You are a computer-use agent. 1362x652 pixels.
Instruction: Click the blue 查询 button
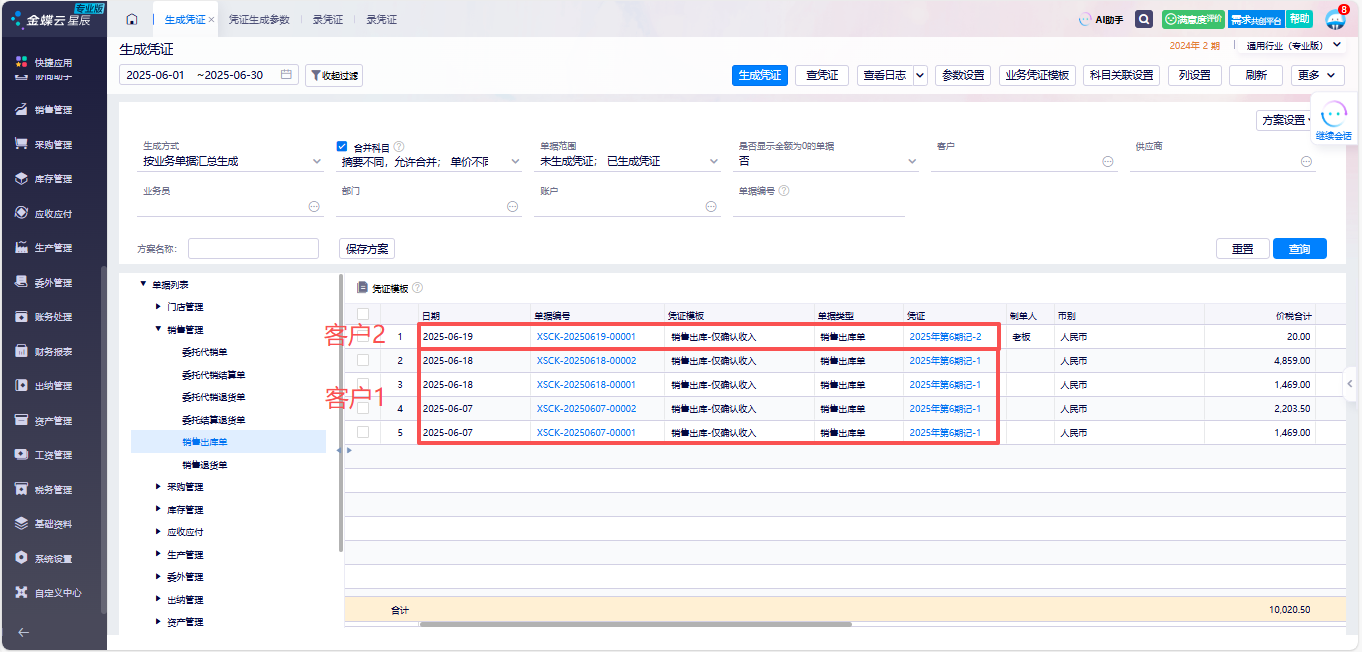[1299, 249]
